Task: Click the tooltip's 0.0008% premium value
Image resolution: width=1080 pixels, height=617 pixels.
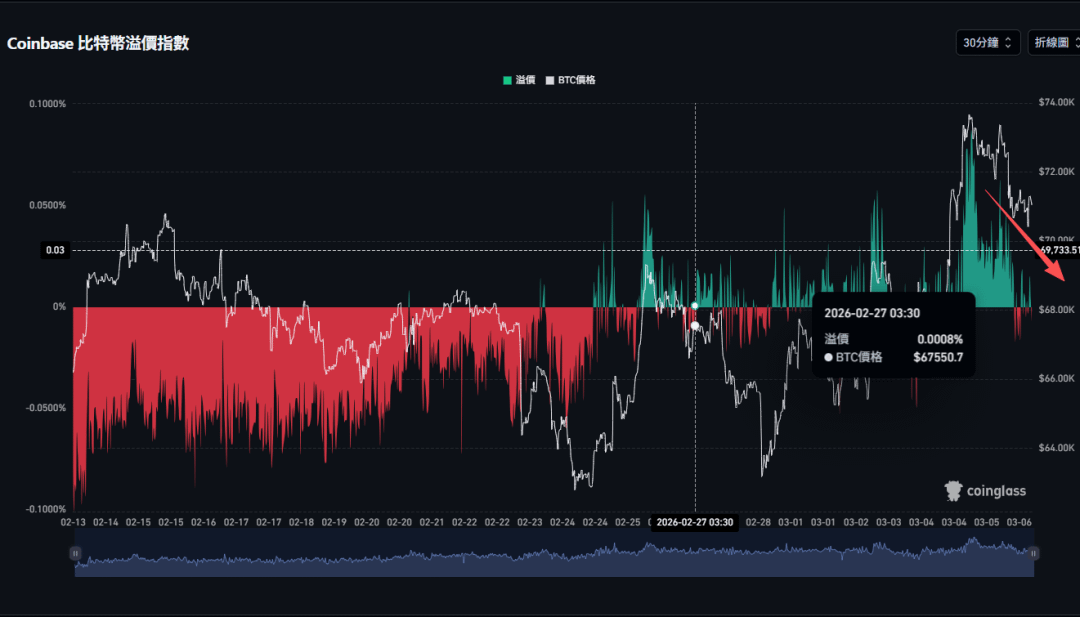Action: coord(940,339)
